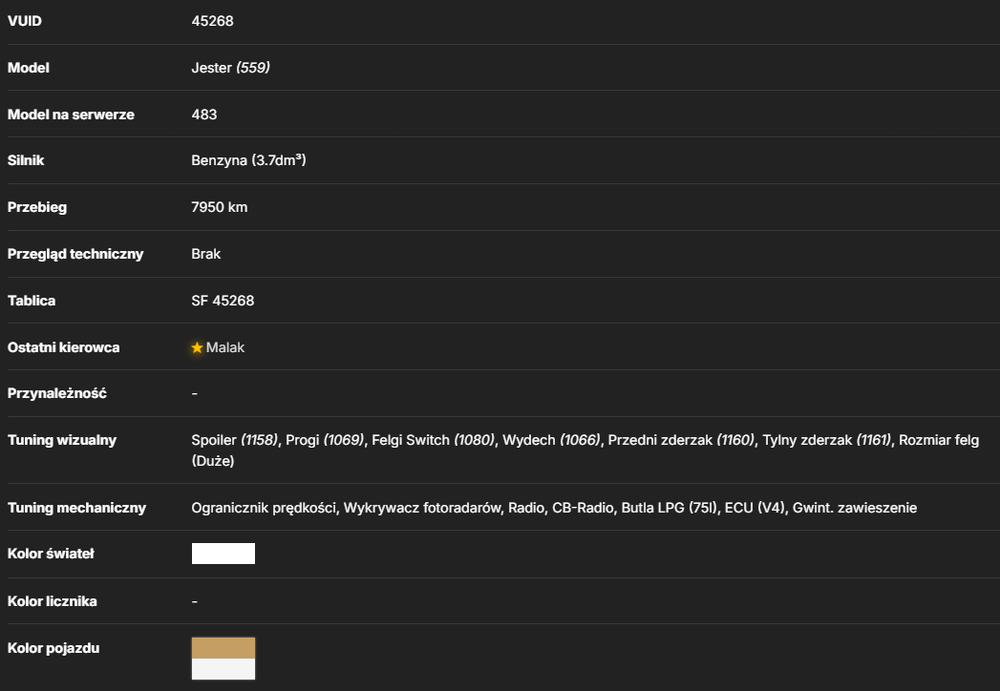
Task: Click Wykrywacz fotoradarów tuning entry
Action: point(422,508)
